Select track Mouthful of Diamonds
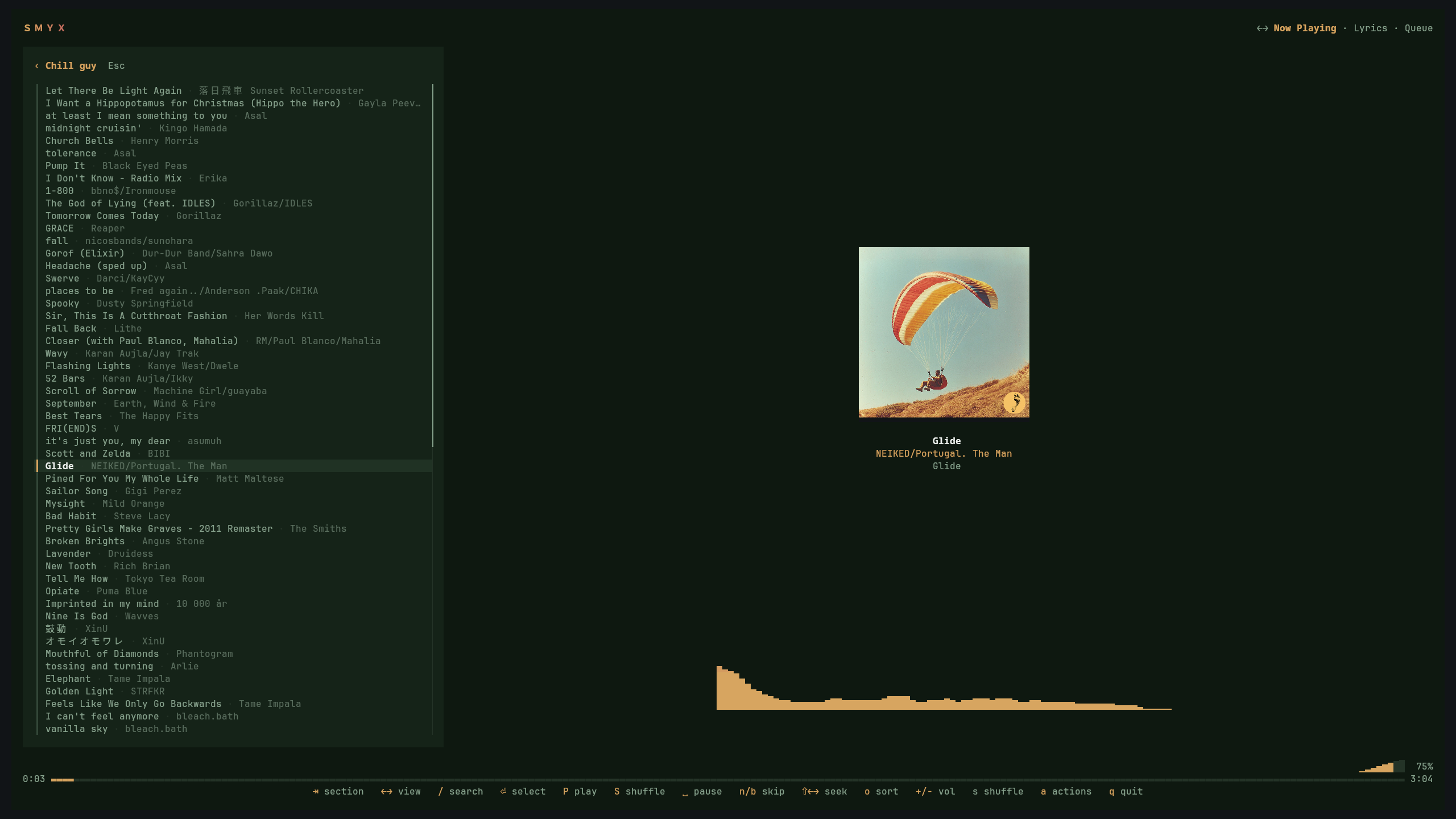 234,654
